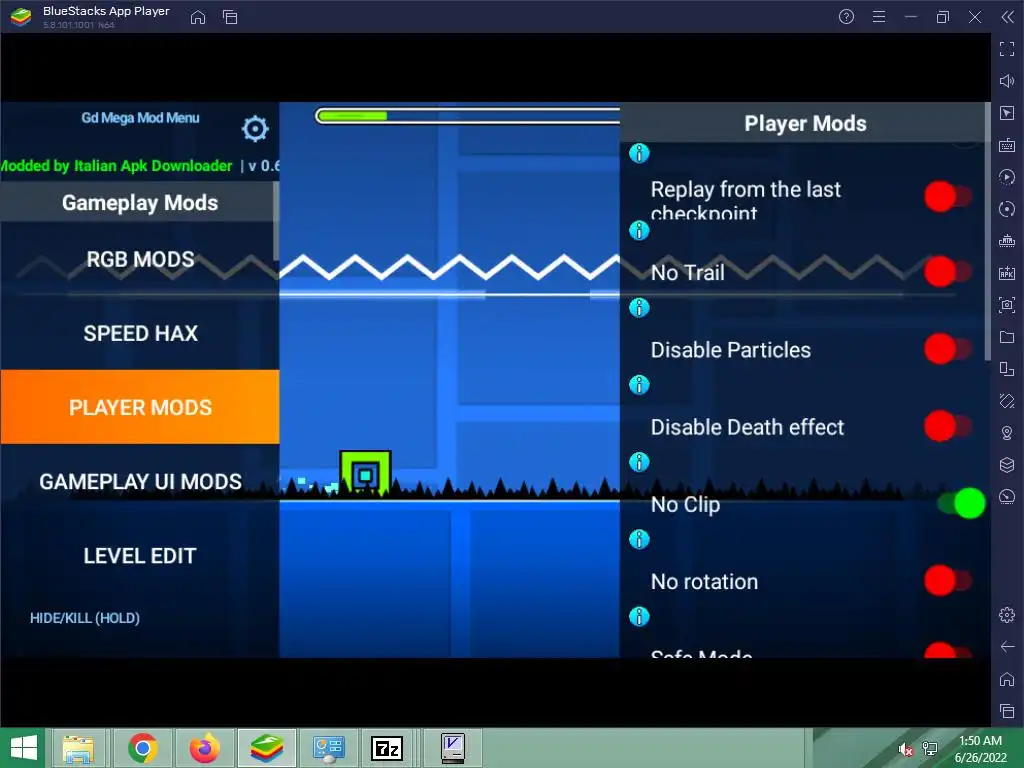Open the media manager folder icon
The width and height of the screenshot is (1024, 768).
pos(1007,337)
